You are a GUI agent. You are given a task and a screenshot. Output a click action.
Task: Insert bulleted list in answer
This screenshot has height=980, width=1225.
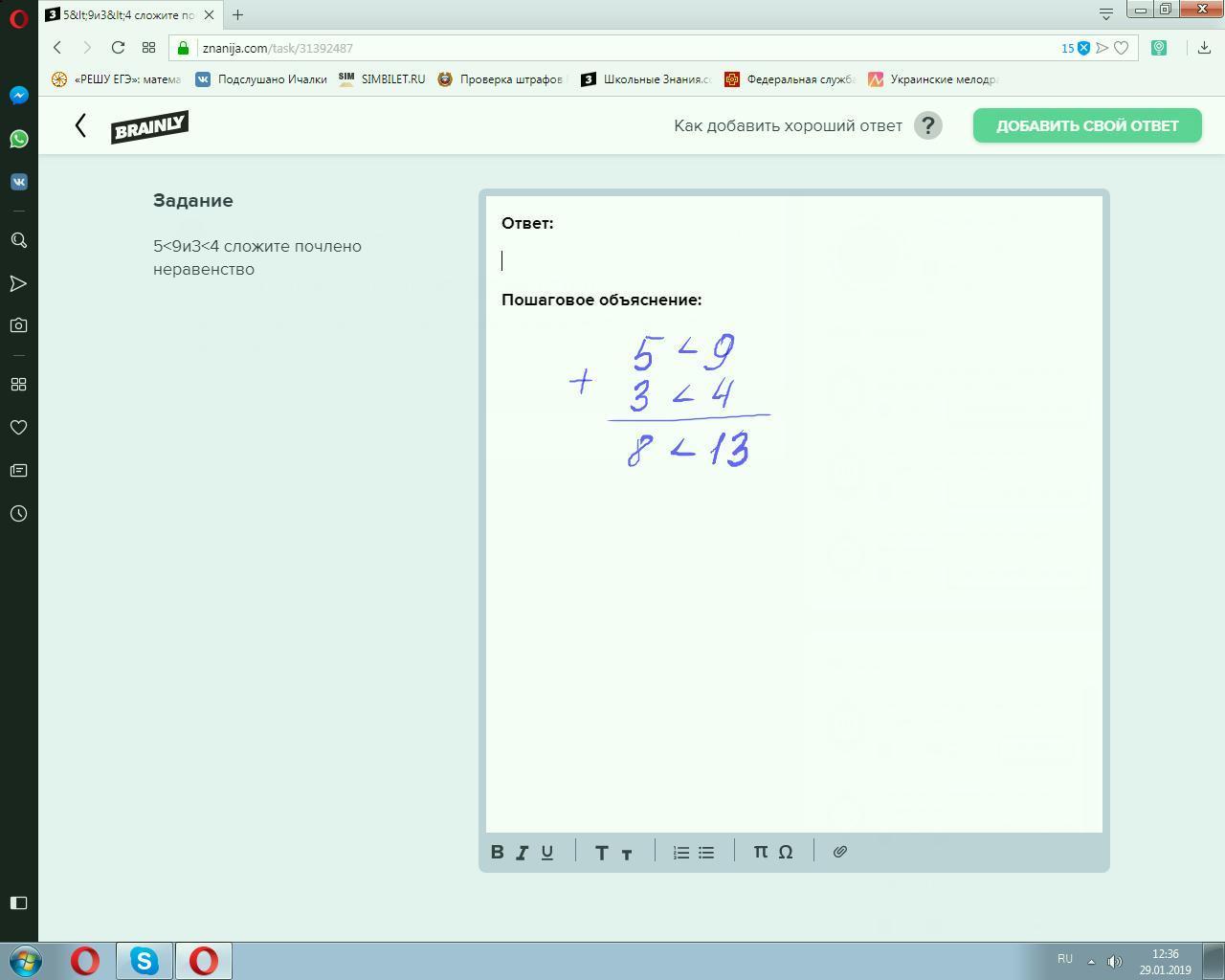tap(706, 852)
